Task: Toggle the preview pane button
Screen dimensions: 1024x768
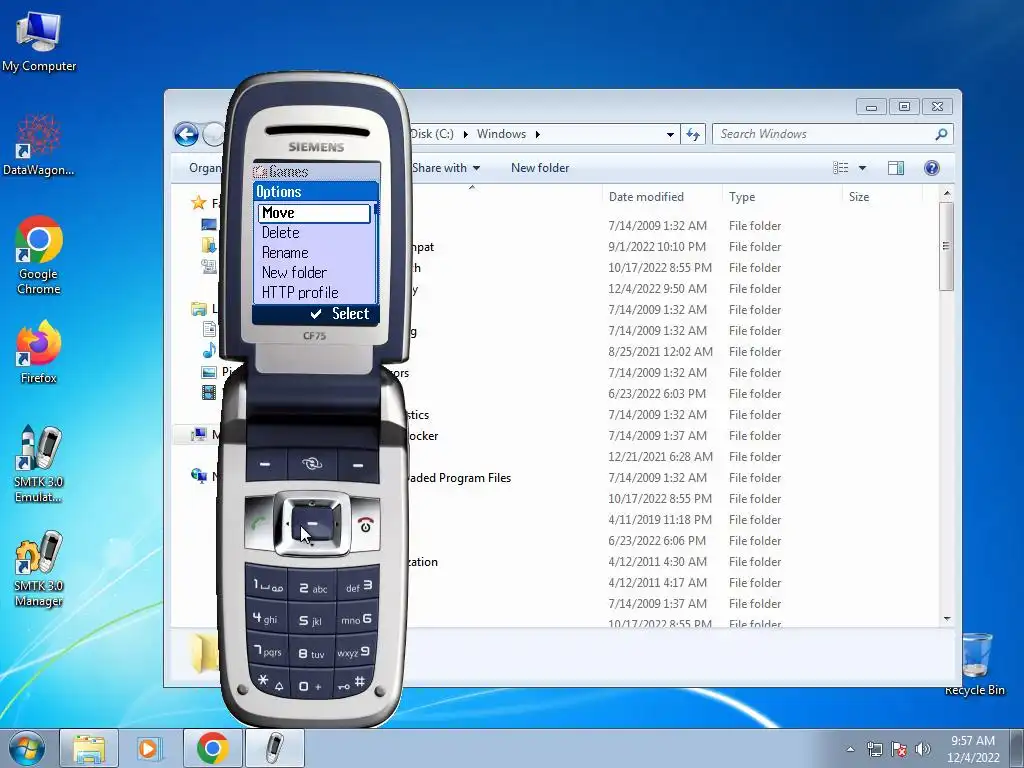Action: tap(896, 168)
